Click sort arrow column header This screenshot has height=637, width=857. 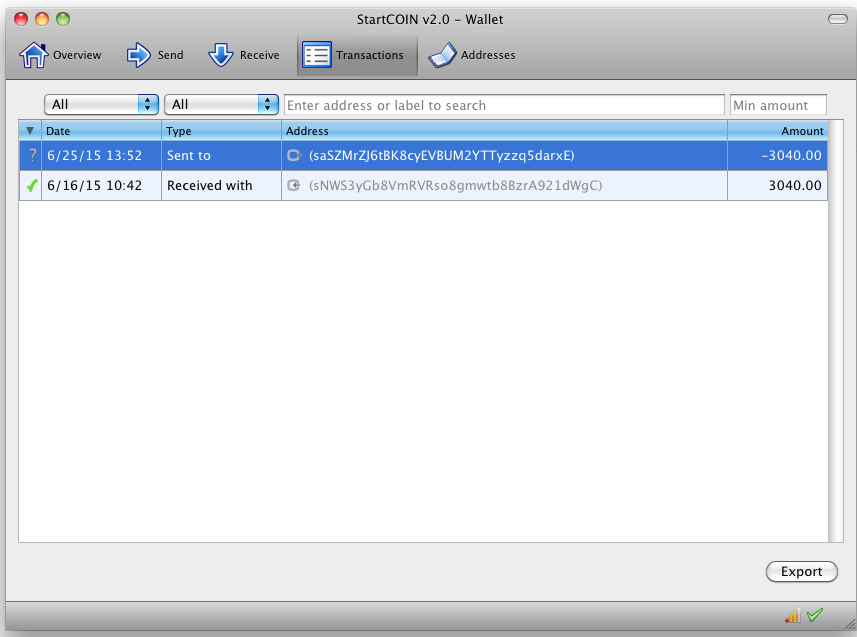click(x=30, y=131)
